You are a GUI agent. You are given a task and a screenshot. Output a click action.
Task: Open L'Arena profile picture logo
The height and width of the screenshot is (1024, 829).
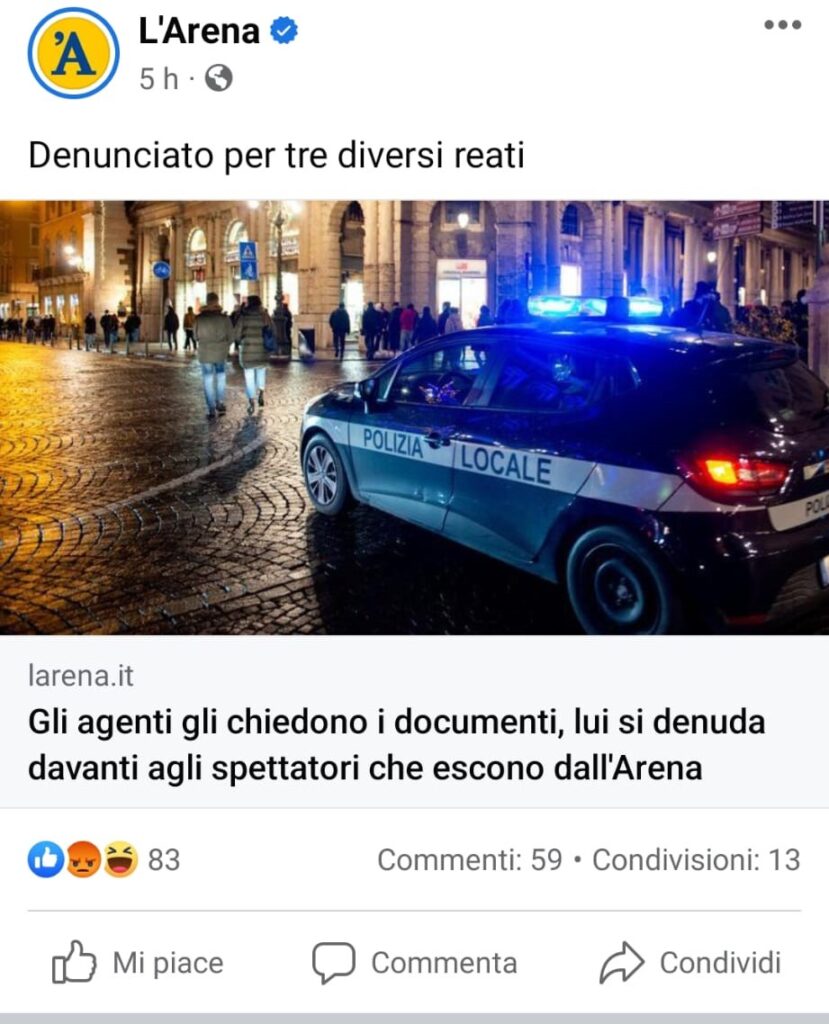click(73, 54)
